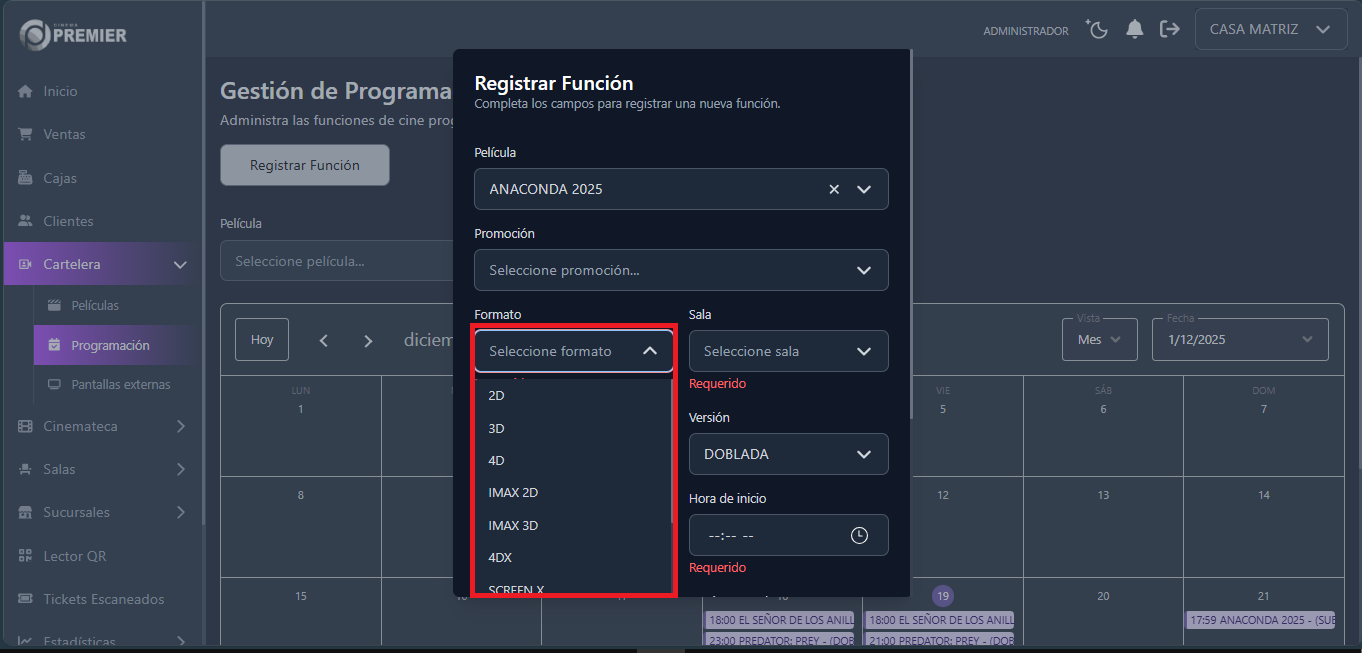This screenshot has width=1362, height=653.
Task: Open Ventas from sidebar cart icon
Action: [26, 134]
